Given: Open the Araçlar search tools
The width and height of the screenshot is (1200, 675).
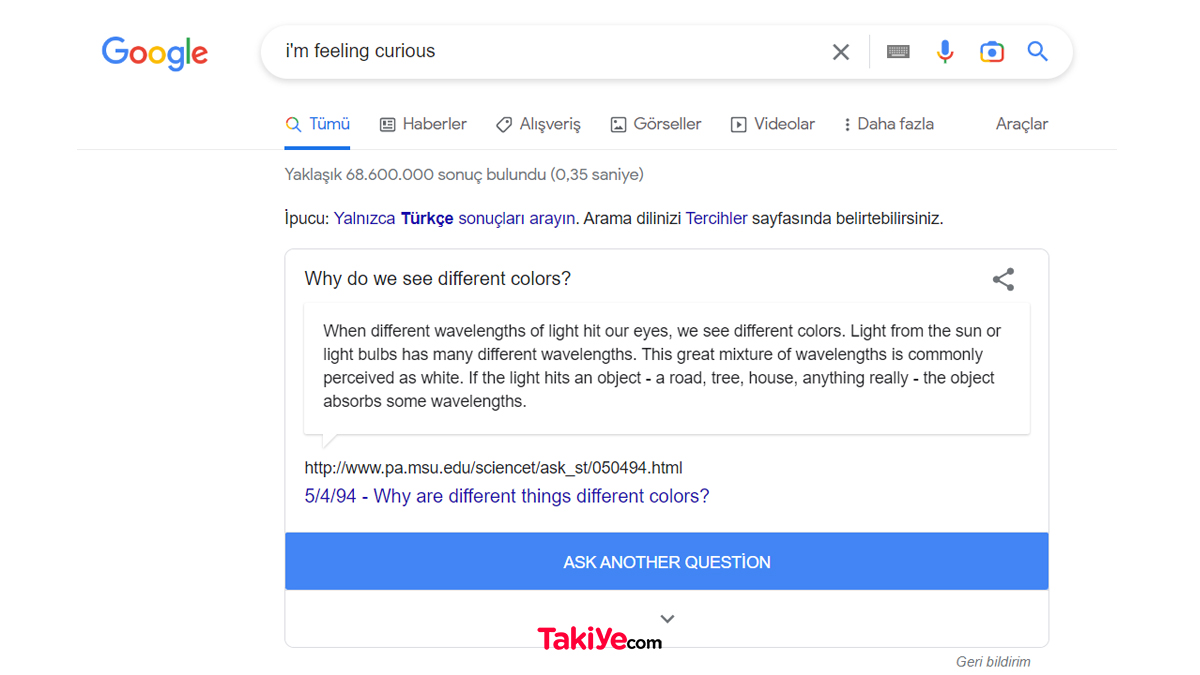Looking at the screenshot, I should (1022, 124).
